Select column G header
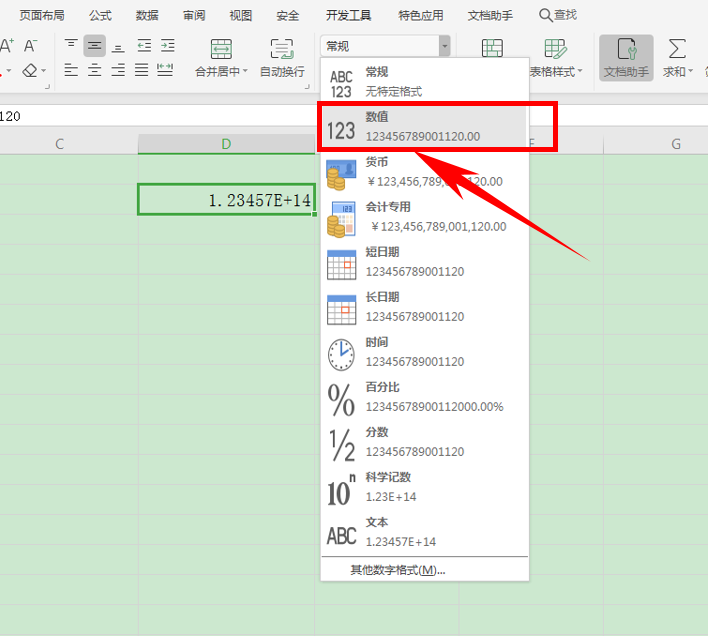 tap(676, 144)
